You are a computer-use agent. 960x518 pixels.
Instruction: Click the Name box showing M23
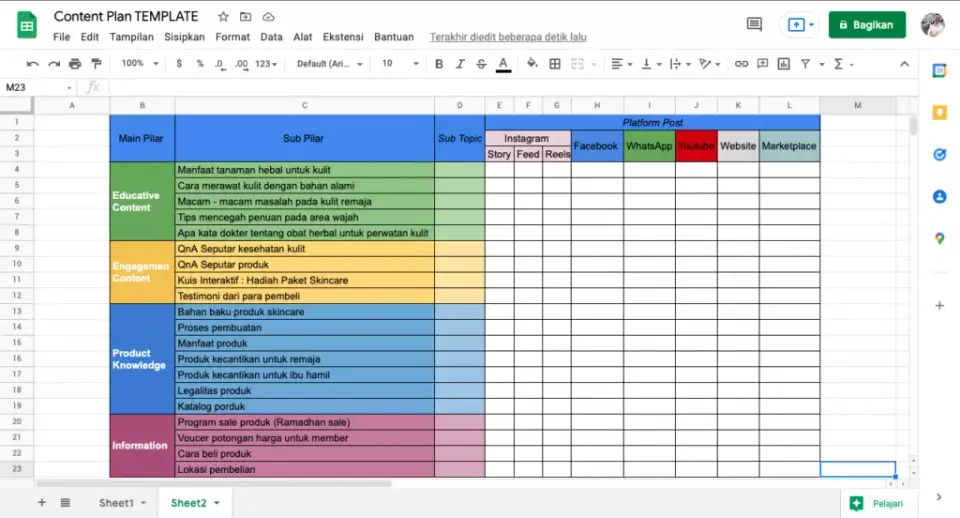click(x=38, y=88)
